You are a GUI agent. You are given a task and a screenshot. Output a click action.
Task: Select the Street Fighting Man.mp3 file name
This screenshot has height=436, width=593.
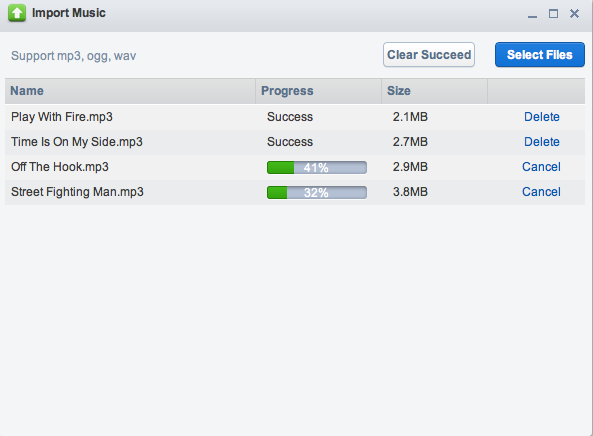(77, 192)
